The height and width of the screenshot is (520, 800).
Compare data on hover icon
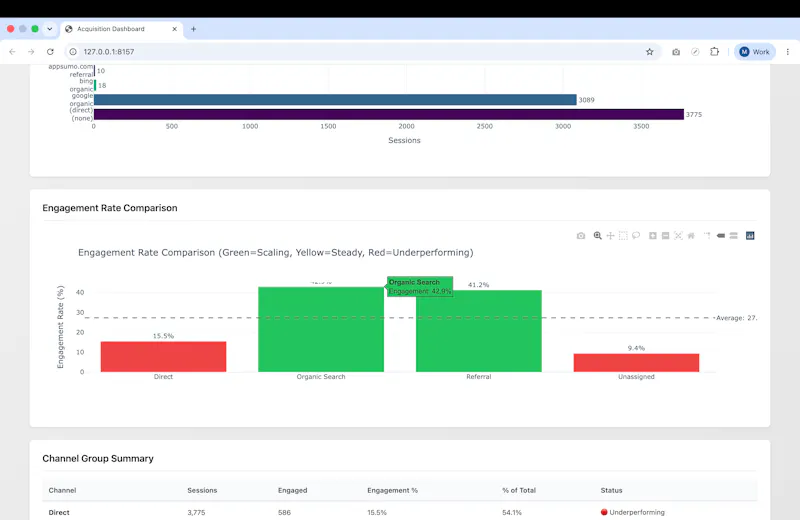(733, 236)
